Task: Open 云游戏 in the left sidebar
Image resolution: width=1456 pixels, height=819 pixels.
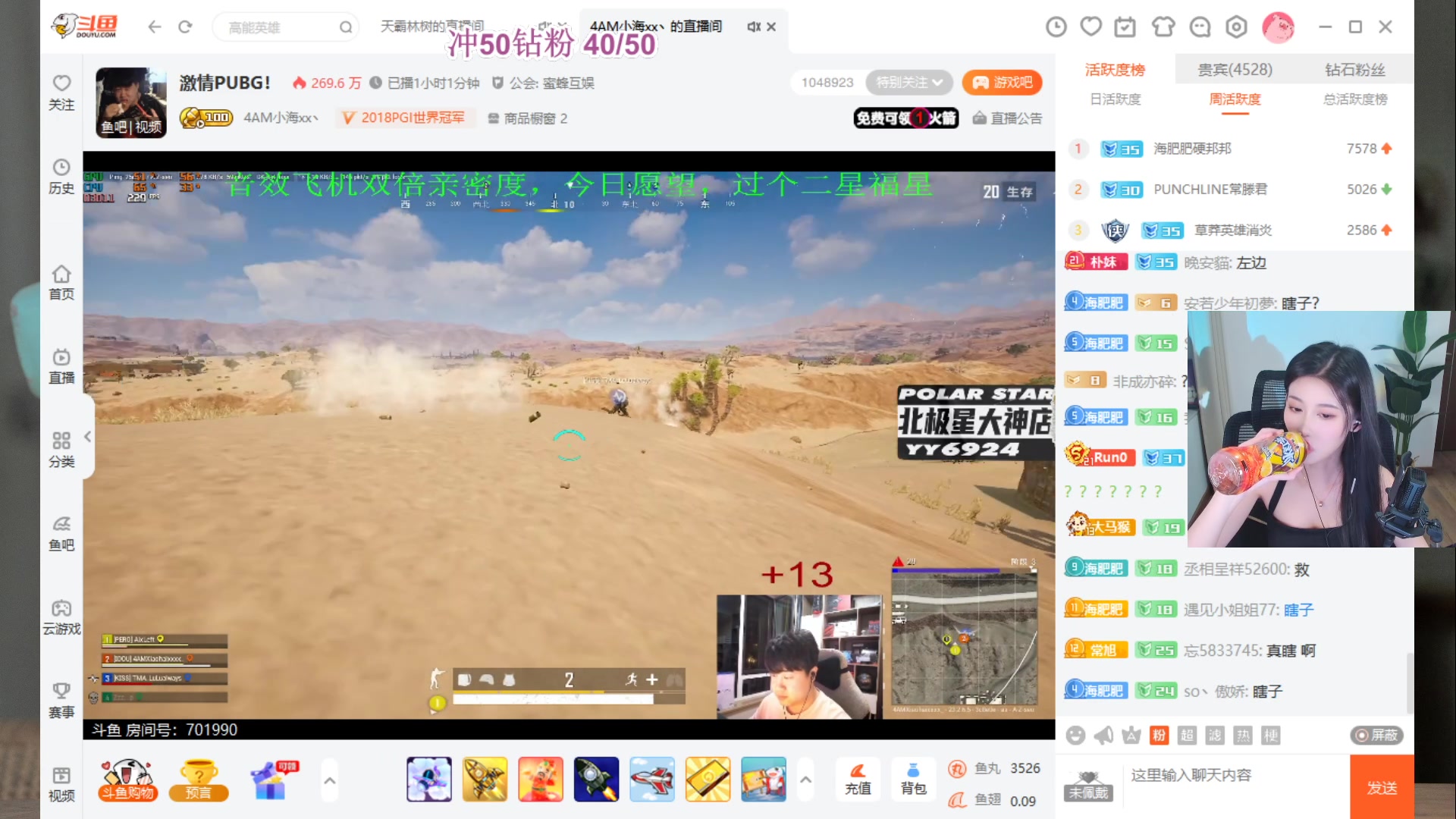Action: click(x=61, y=617)
